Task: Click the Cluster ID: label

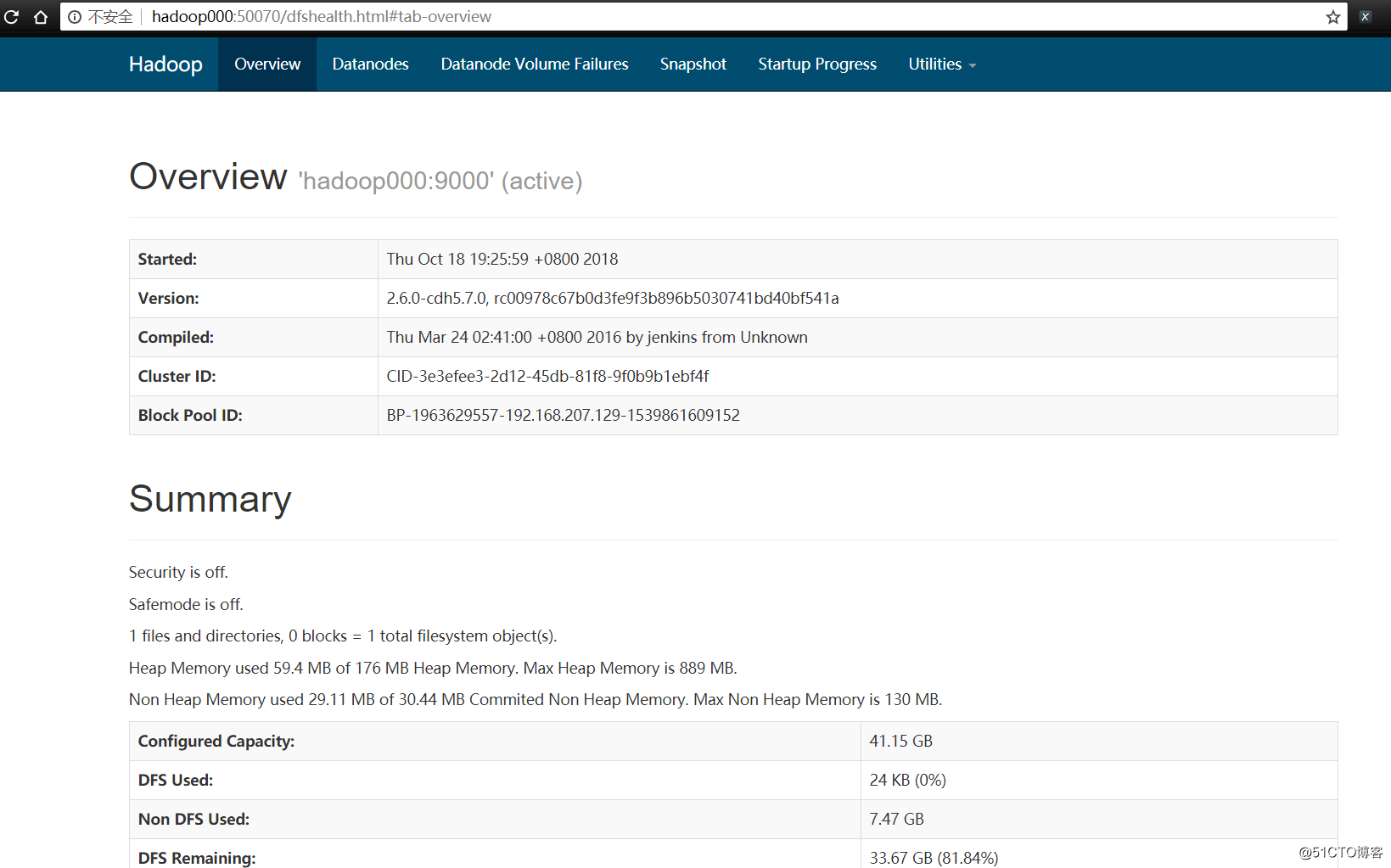Action: click(x=177, y=377)
